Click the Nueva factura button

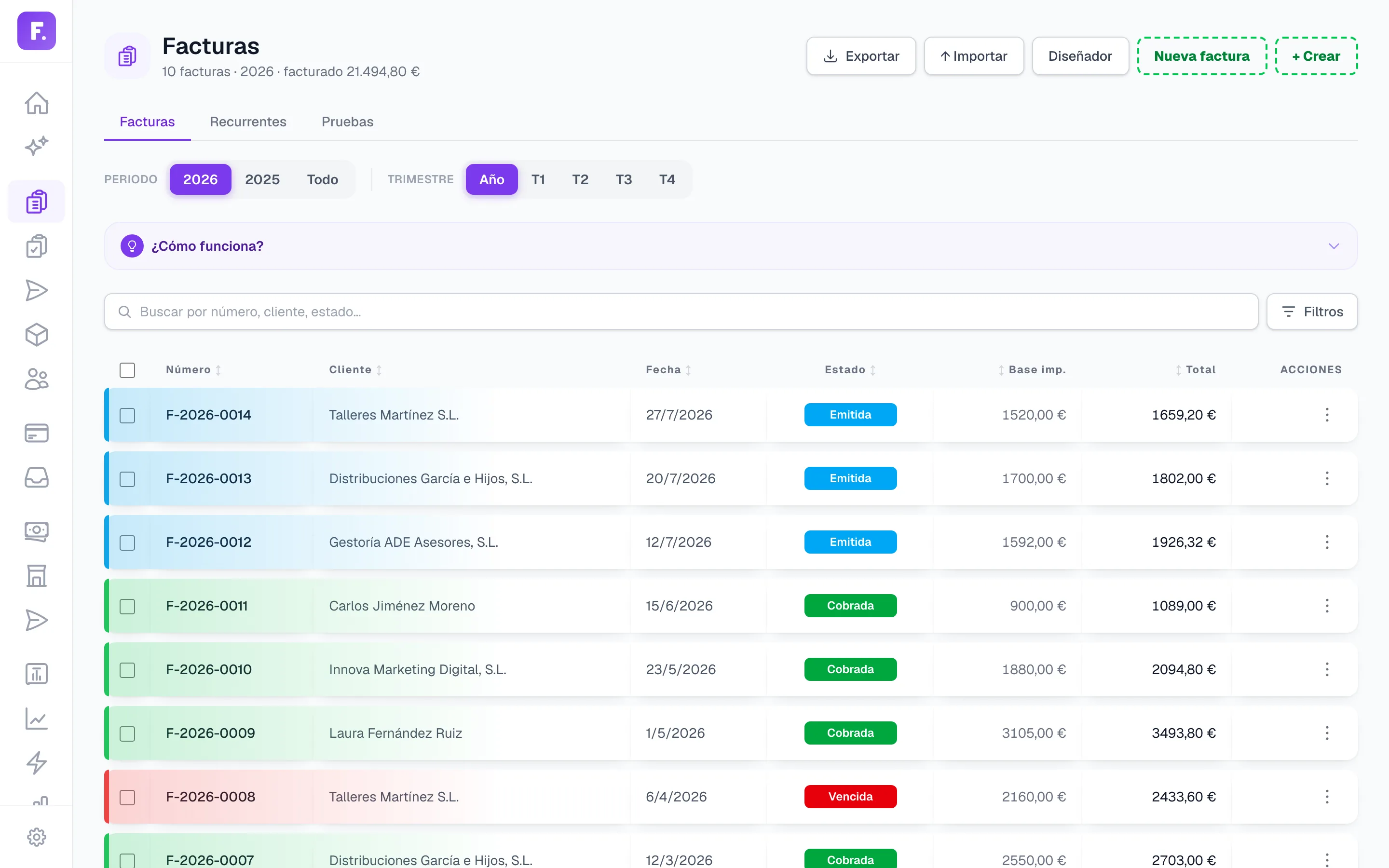click(x=1201, y=56)
